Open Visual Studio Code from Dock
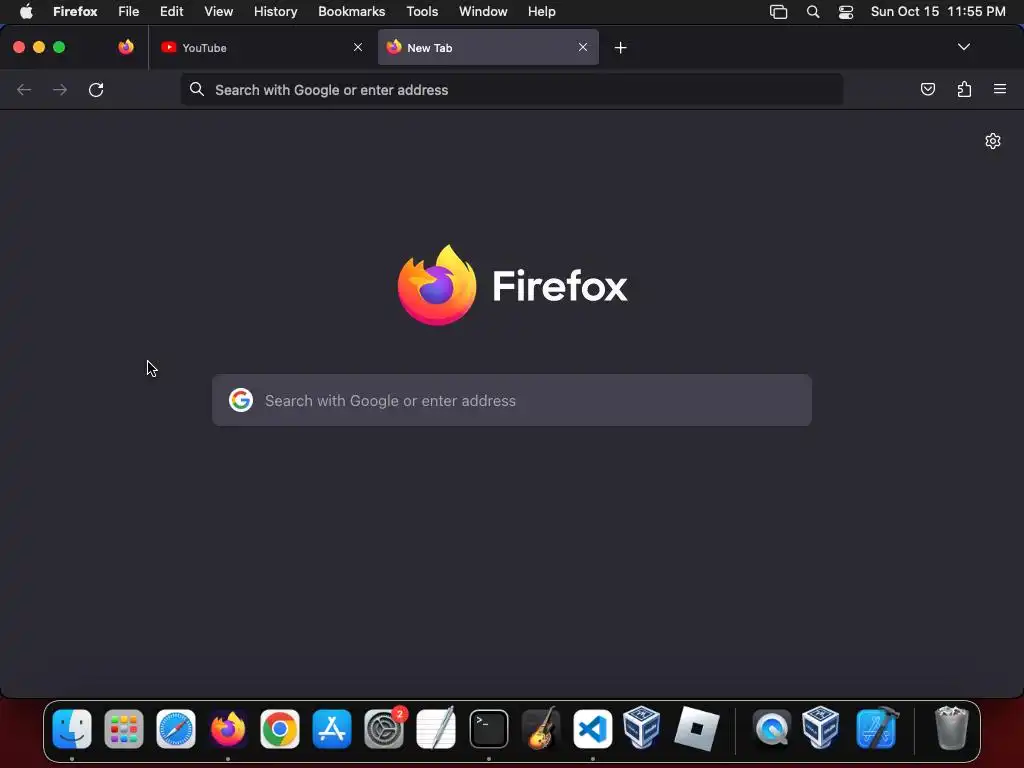This screenshot has height=768, width=1024. [x=592, y=729]
